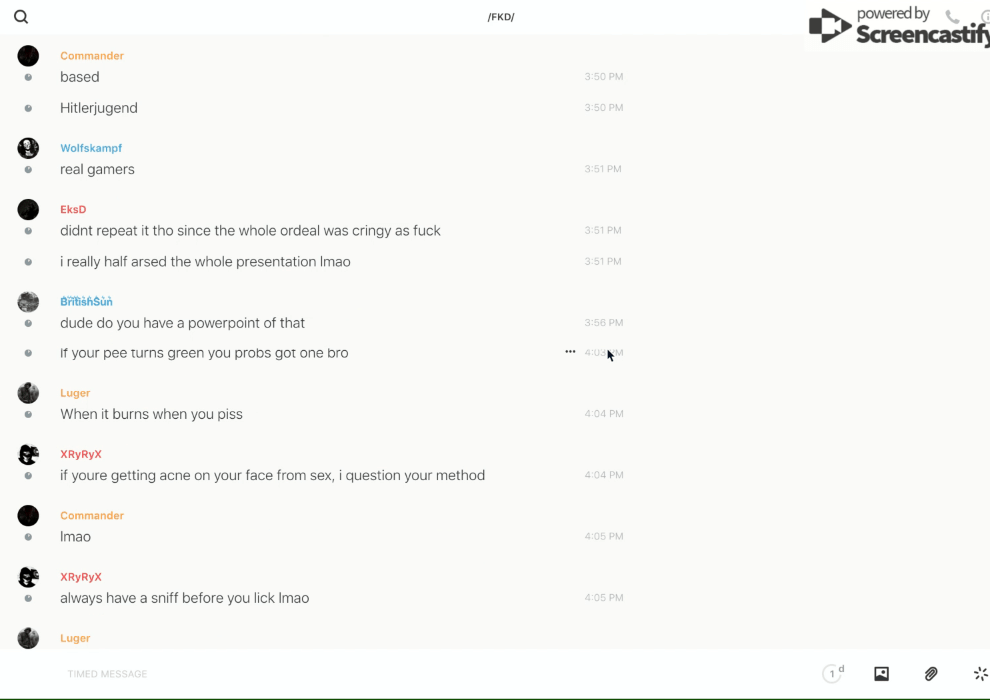This screenshot has height=700, width=990.
Task: Click the Luger name above "When it burns"
Action: pos(75,393)
